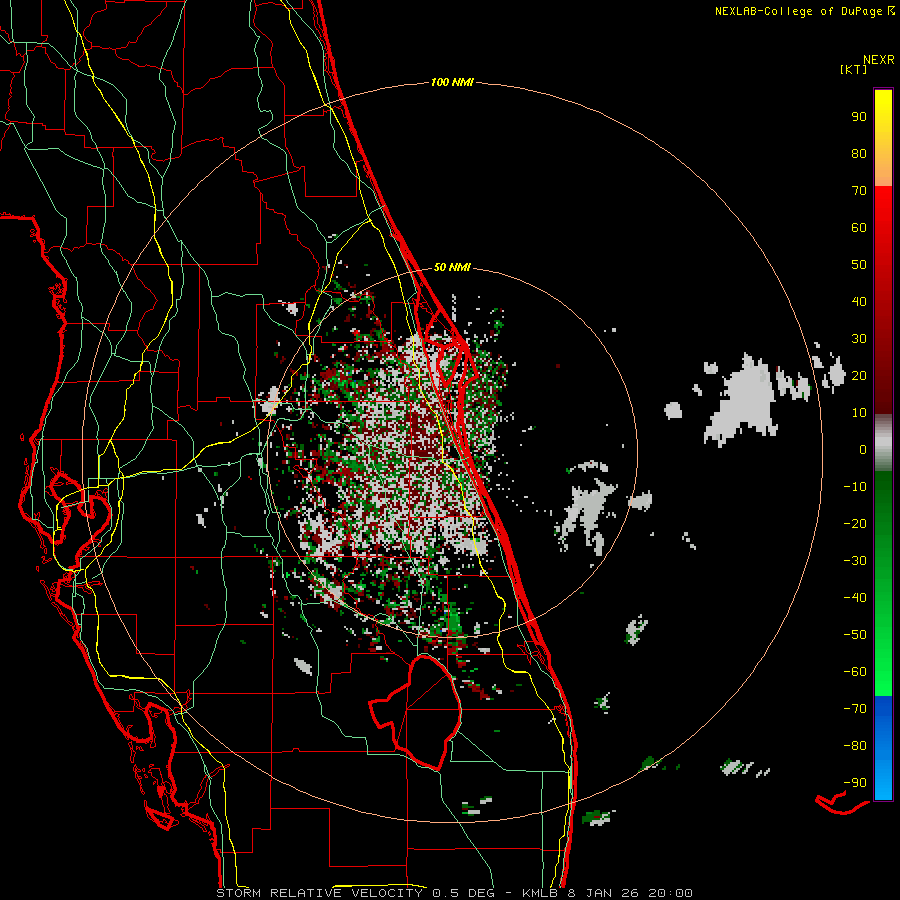Click the -90 value on velocity scale

[x=855, y=783]
